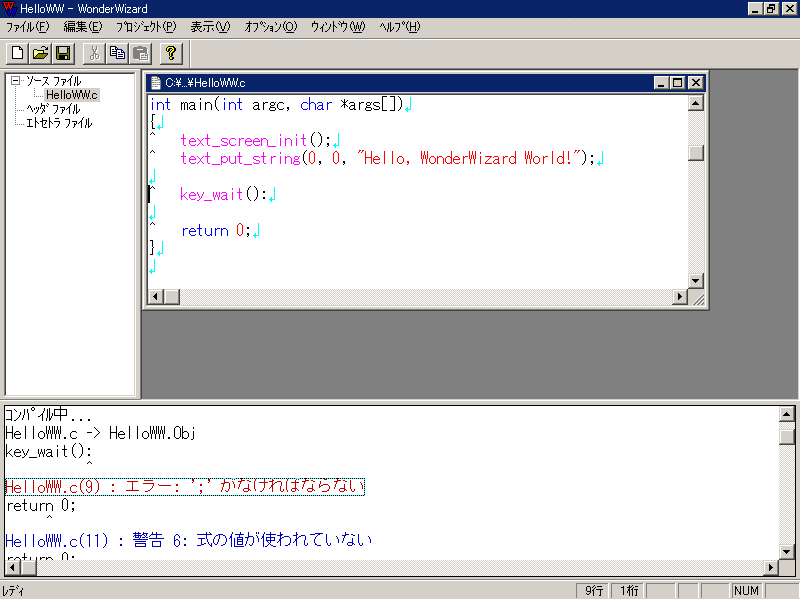Click the output pane's scroll right arrow

tap(771, 567)
